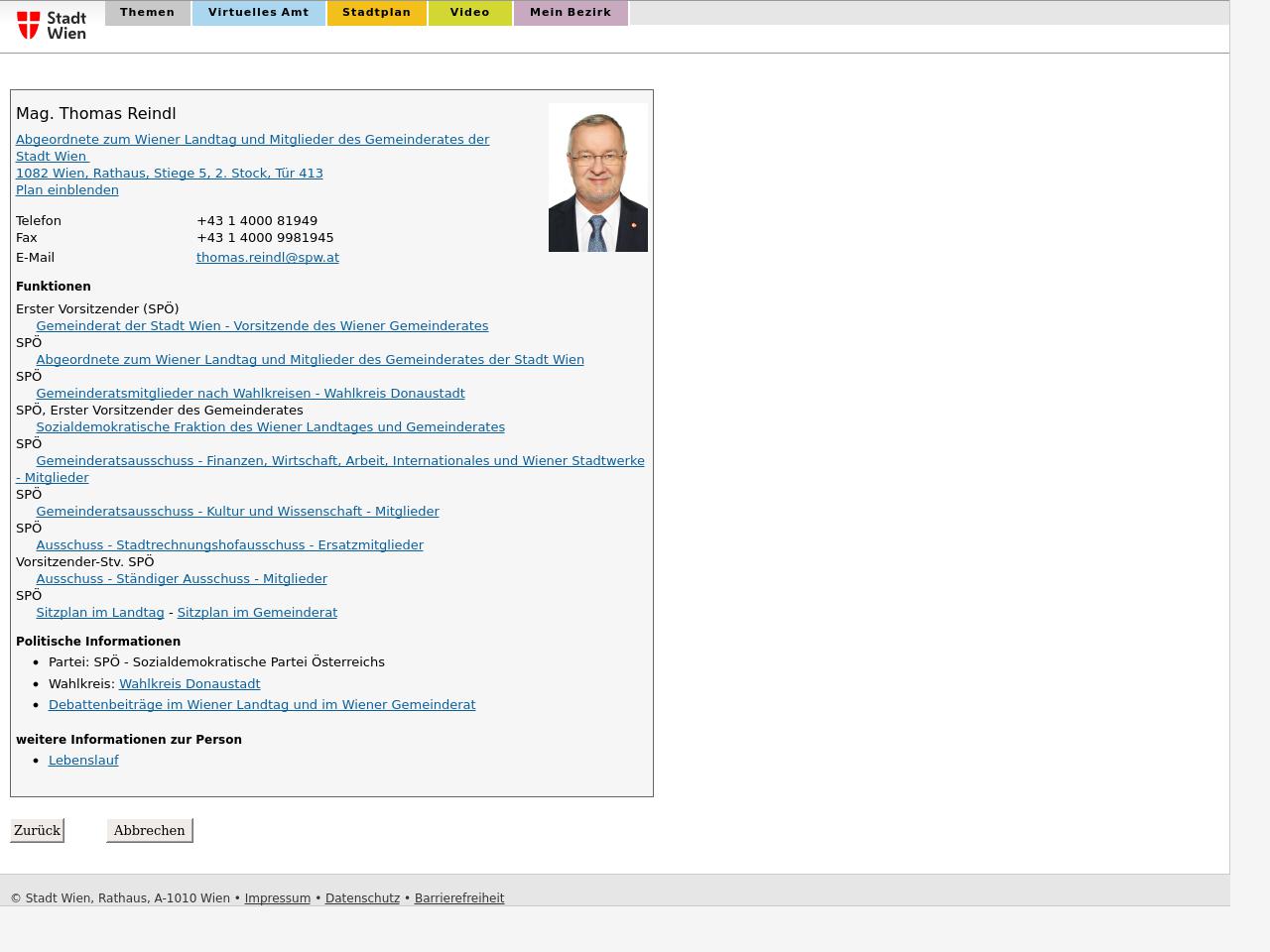Open Stadtrechnungshofausschuss Ersatzmitglieder link

pos(229,544)
